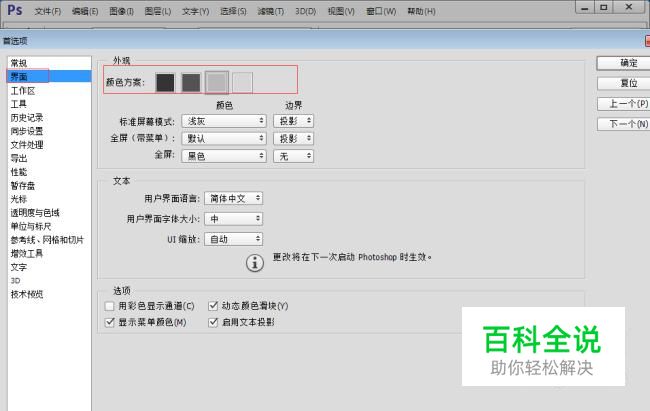The height and width of the screenshot is (411, 650).
Task: Click the info icon beside restart notice
Action: click(255, 263)
